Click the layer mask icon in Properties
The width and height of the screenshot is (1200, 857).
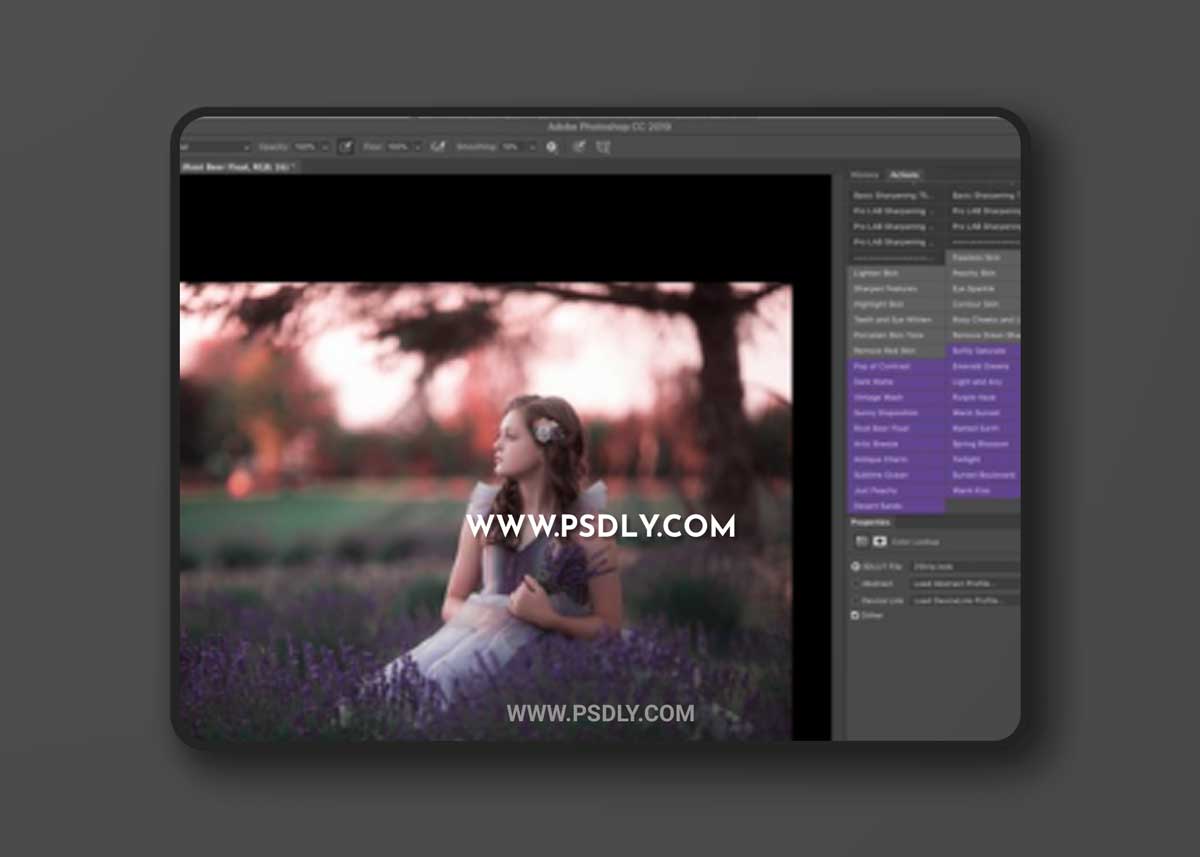pos(880,541)
